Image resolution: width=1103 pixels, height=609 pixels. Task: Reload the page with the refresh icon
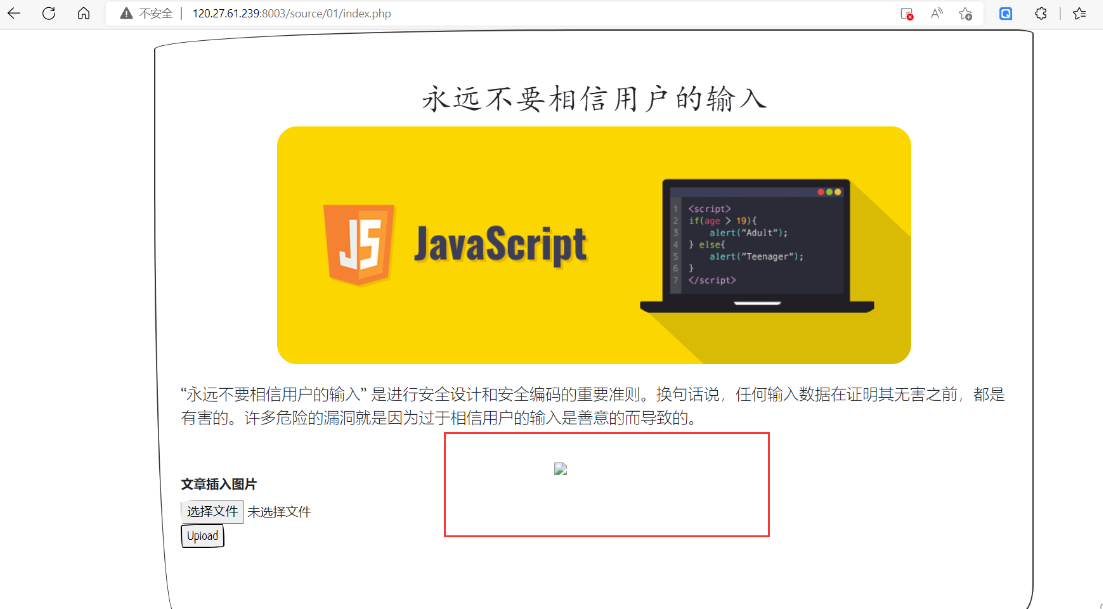click(49, 13)
